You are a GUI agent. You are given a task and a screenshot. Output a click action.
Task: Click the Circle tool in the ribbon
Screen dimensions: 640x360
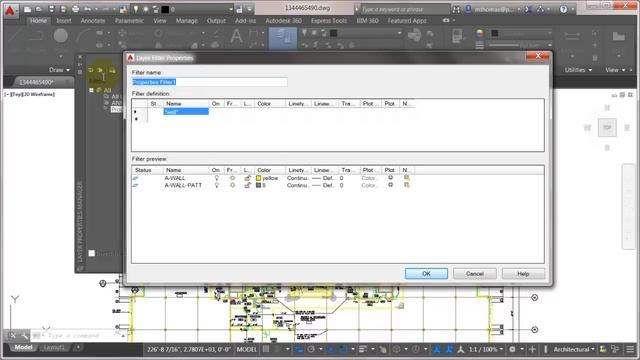pyautogui.click(x=60, y=36)
